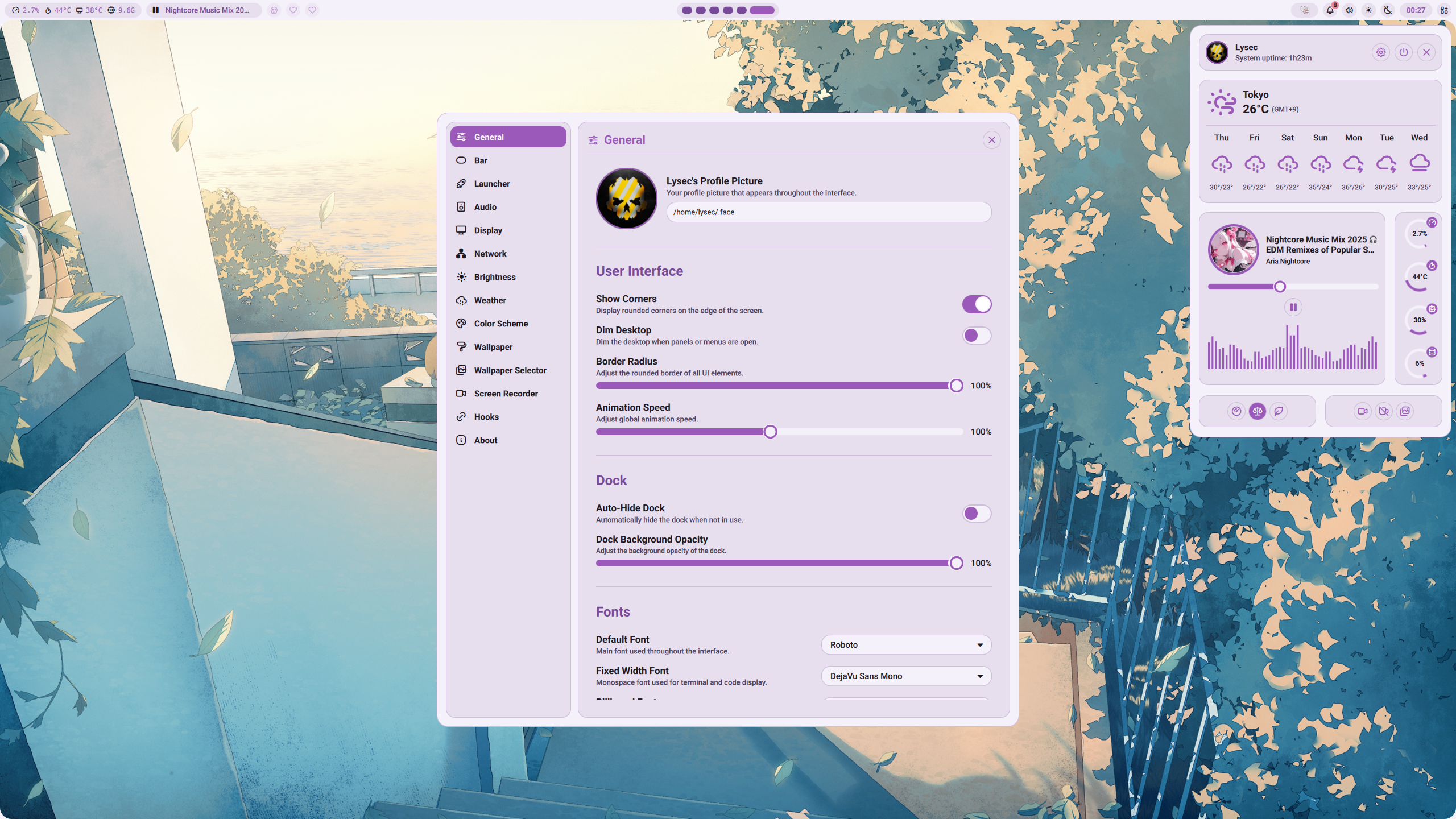This screenshot has width=1456, height=819.
Task: Click the Animation Speed slider handle
Action: click(x=770, y=432)
